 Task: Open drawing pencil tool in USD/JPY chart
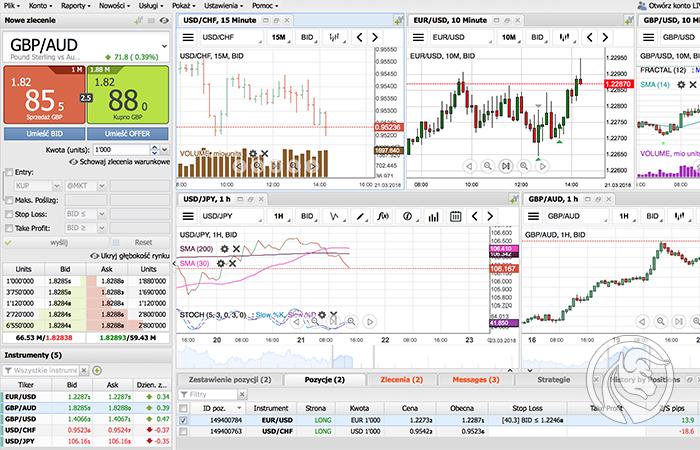359,217
